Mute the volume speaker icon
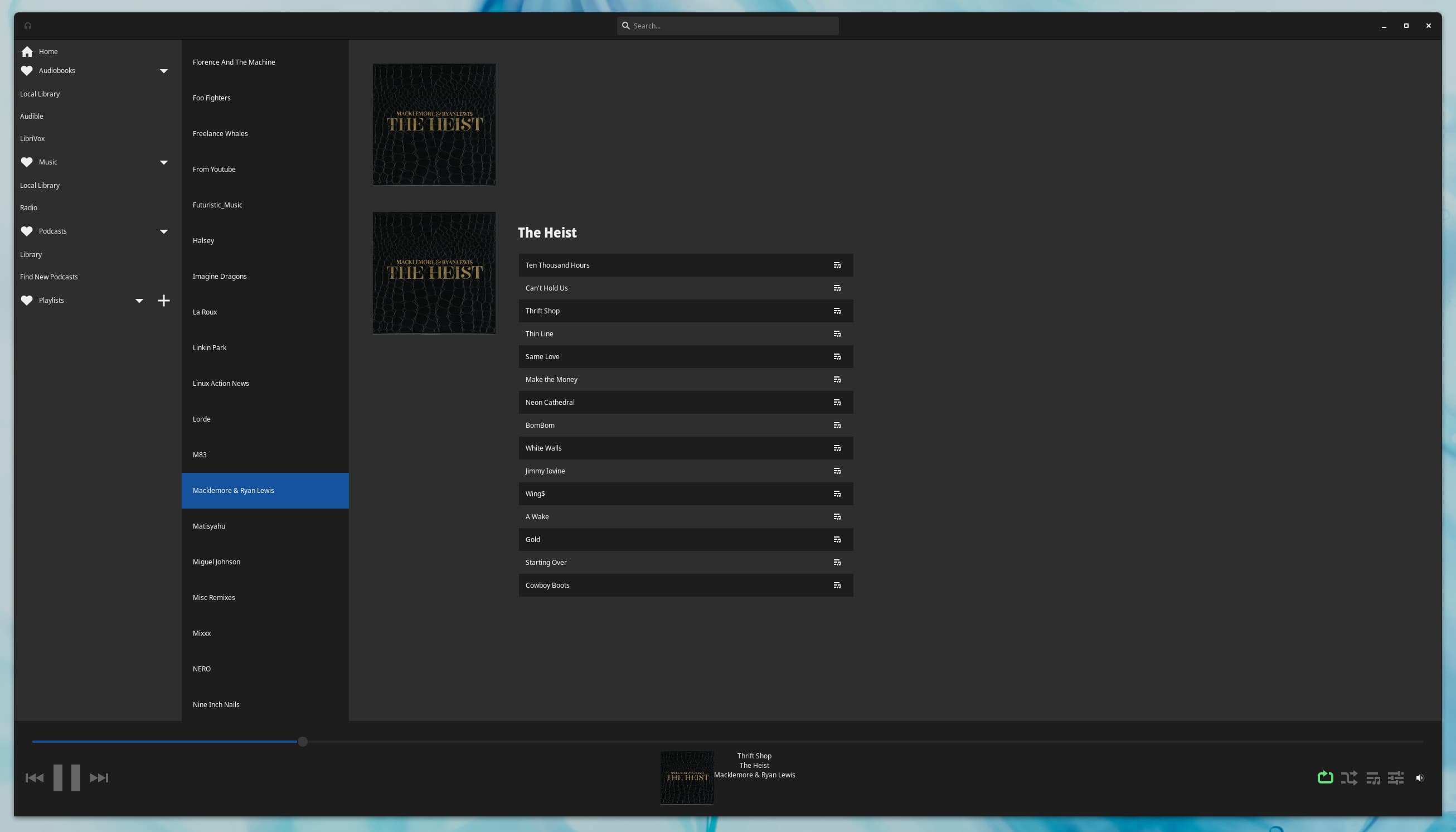This screenshot has height=832, width=1456. (x=1419, y=778)
